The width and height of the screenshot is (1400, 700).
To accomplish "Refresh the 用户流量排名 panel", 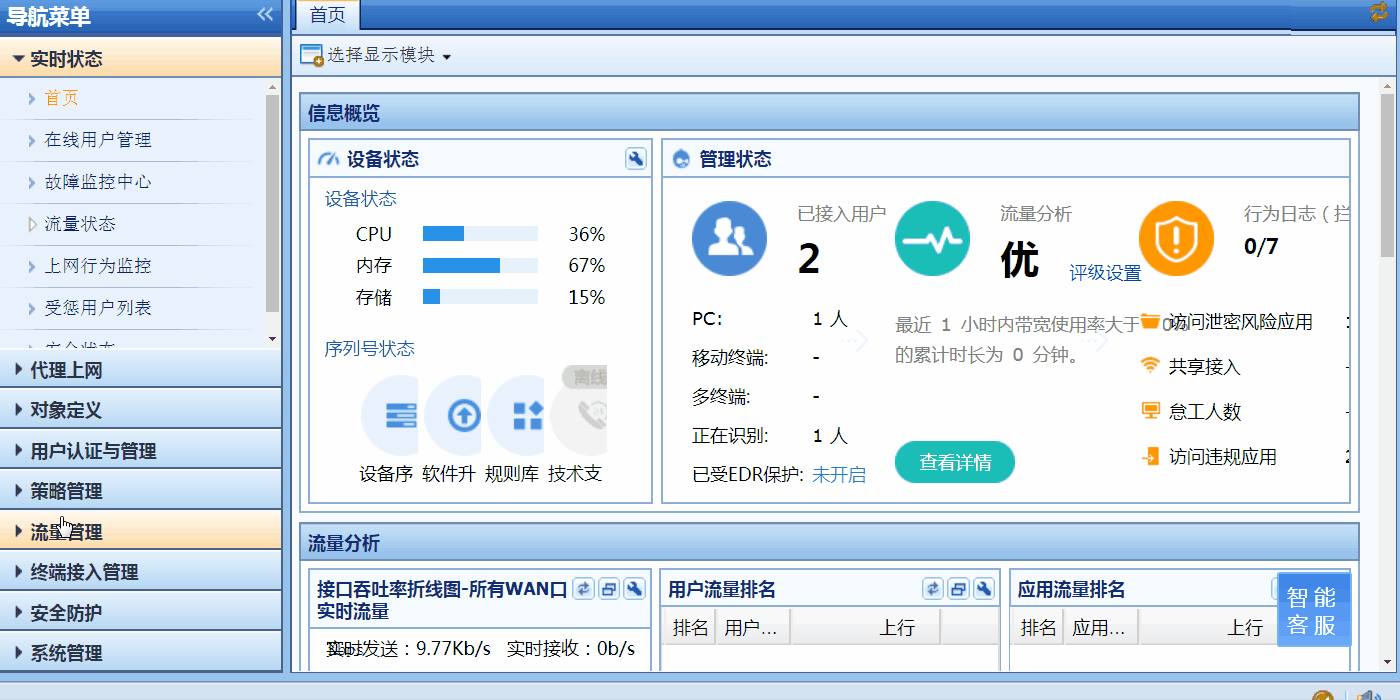I will (x=933, y=589).
